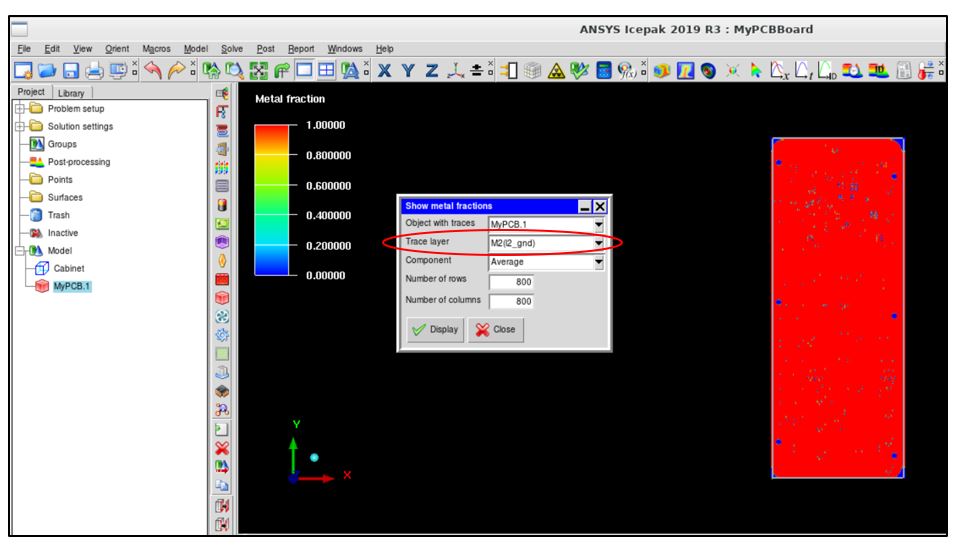Switch to four-window view icon
The image size is (958, 550).
click(326, 70)
